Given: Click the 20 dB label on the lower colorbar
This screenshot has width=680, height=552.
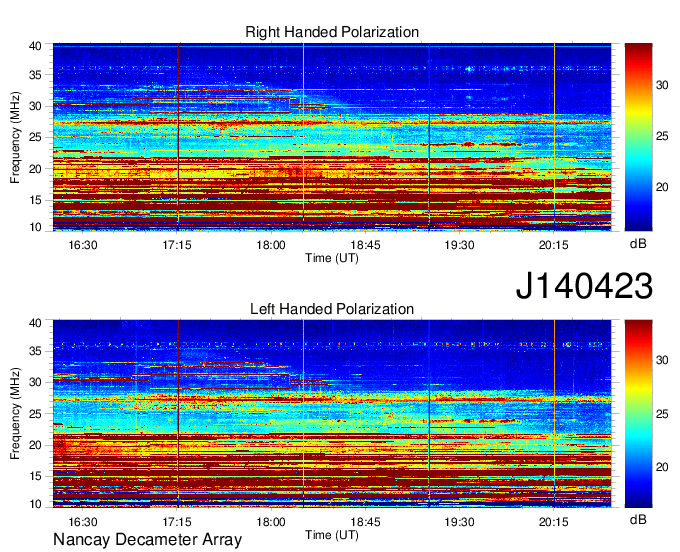Looking at the screenshot, I should [x=662, y=467].
